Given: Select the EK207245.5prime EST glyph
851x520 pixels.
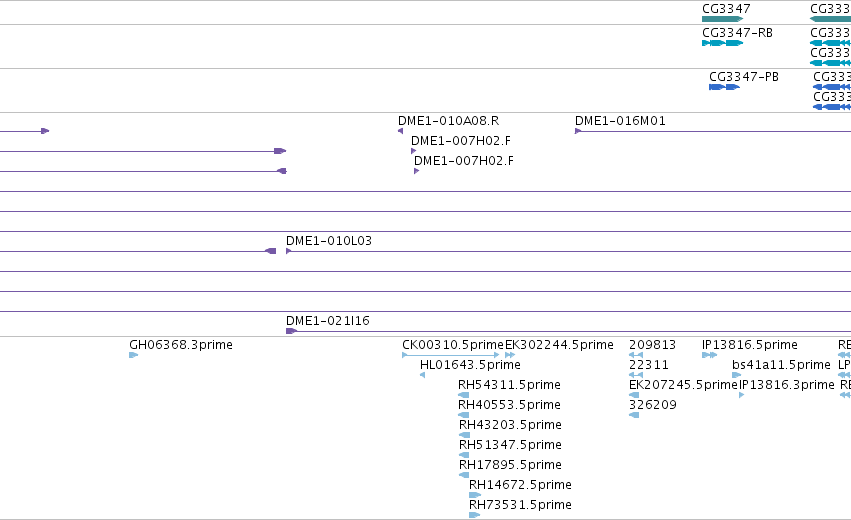Looking at the screenshot, I should click(634, 395).
